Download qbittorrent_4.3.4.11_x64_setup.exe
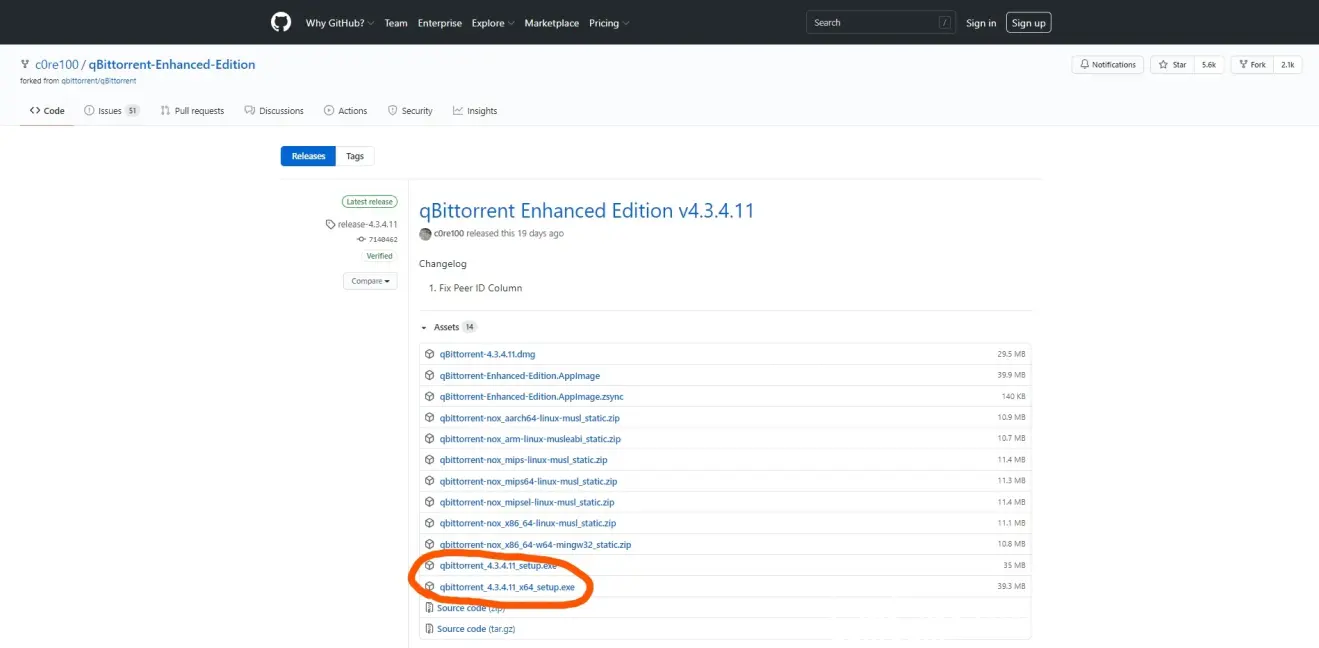Screen dimensions: 1319x648 point(507,587)
